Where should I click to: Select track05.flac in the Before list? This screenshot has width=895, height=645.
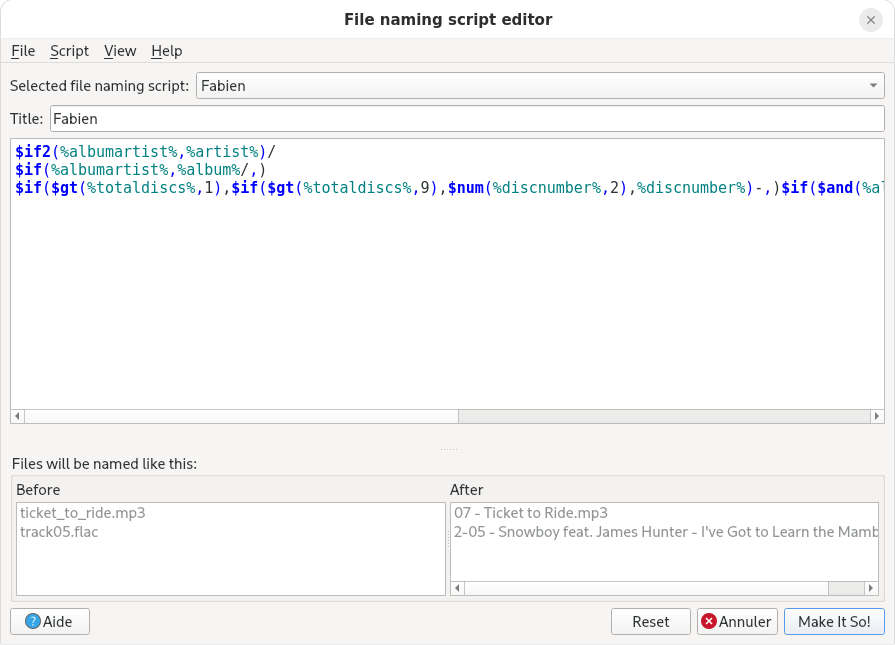click(59, 532)
